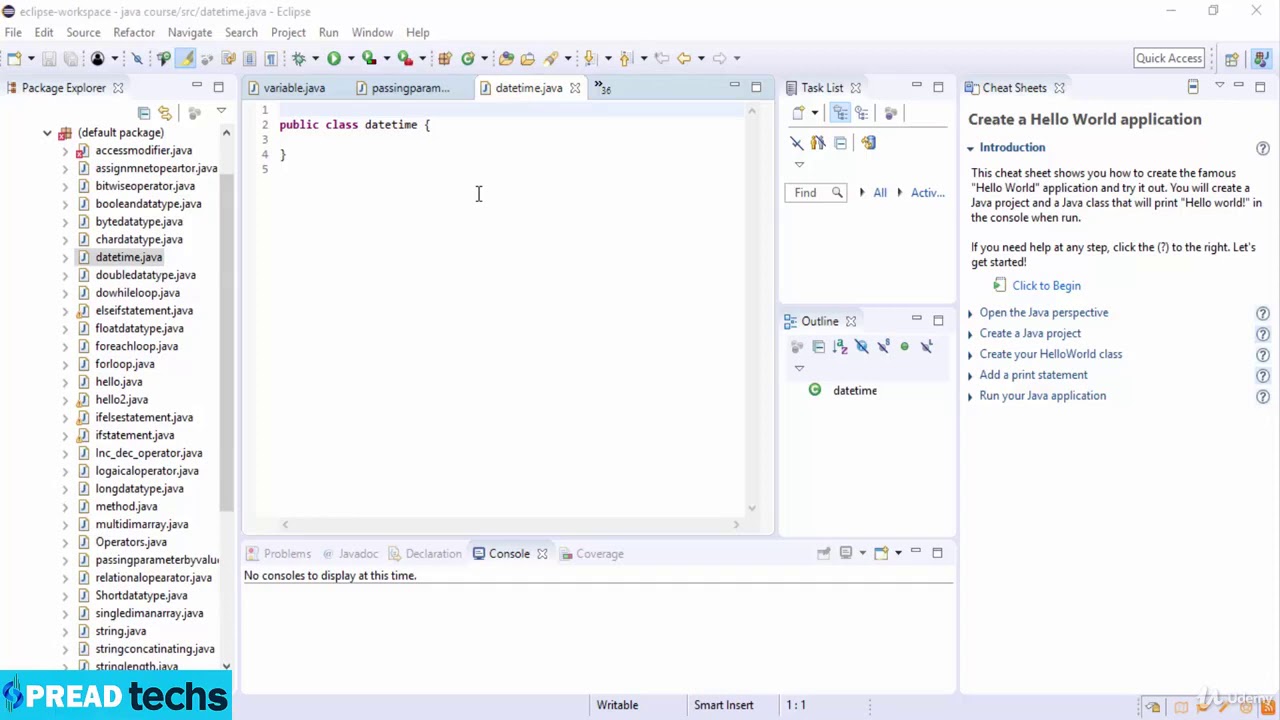This screenshot has height=720, width=1280.
Task: Click the All filter link in Task List
Action: 880,193
